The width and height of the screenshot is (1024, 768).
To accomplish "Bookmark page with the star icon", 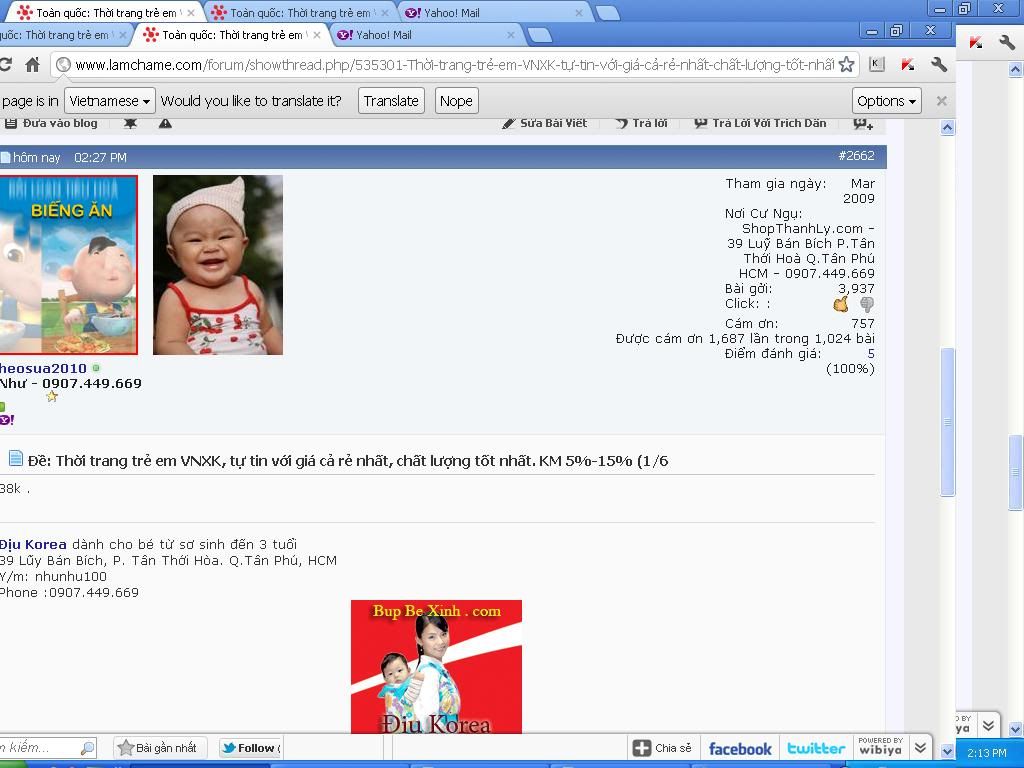I will (x=846, y=65).
